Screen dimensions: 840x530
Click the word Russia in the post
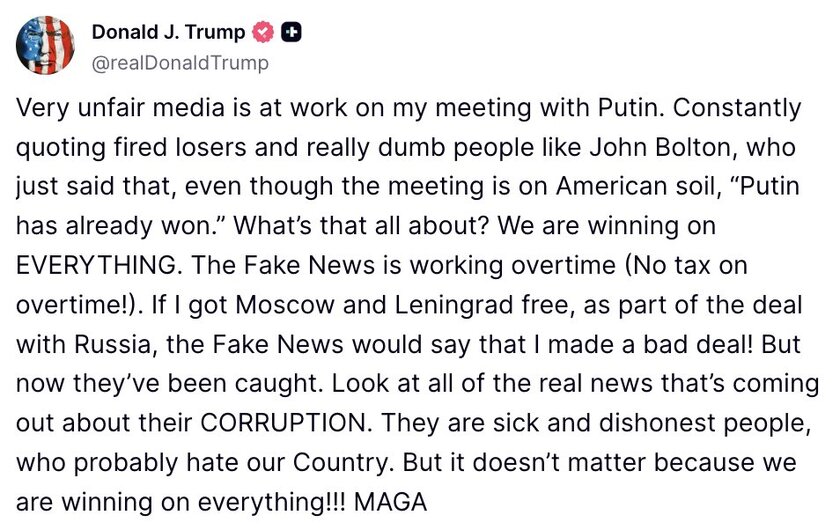[x=113, y=345]
